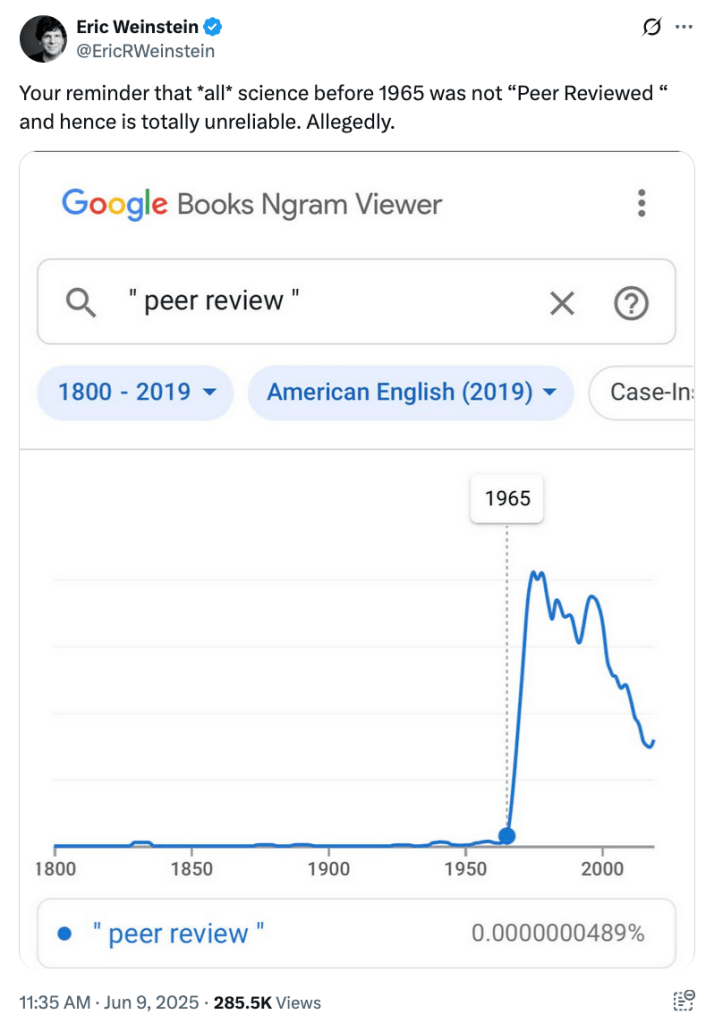Select the "peer review" legend label
This screenshot has width=714, height=1023.
click(178, 934)
